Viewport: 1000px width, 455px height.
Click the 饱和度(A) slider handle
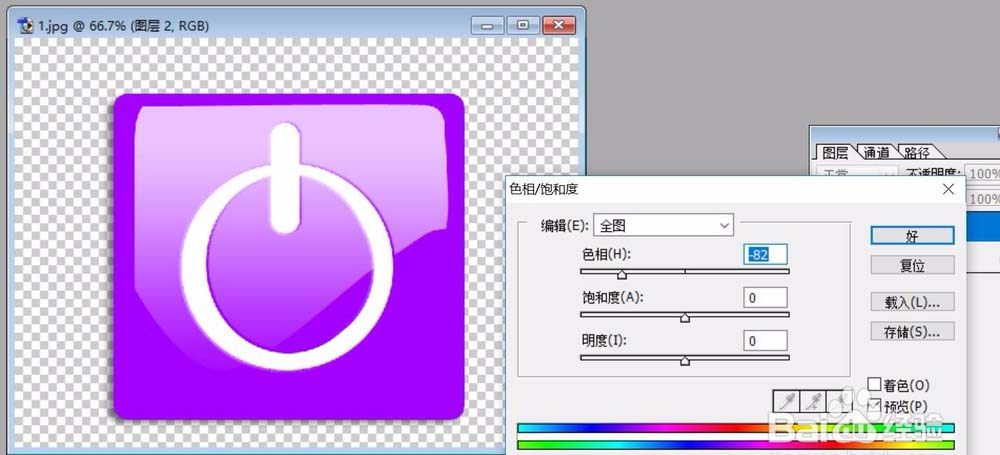click(x=685, y=317)
